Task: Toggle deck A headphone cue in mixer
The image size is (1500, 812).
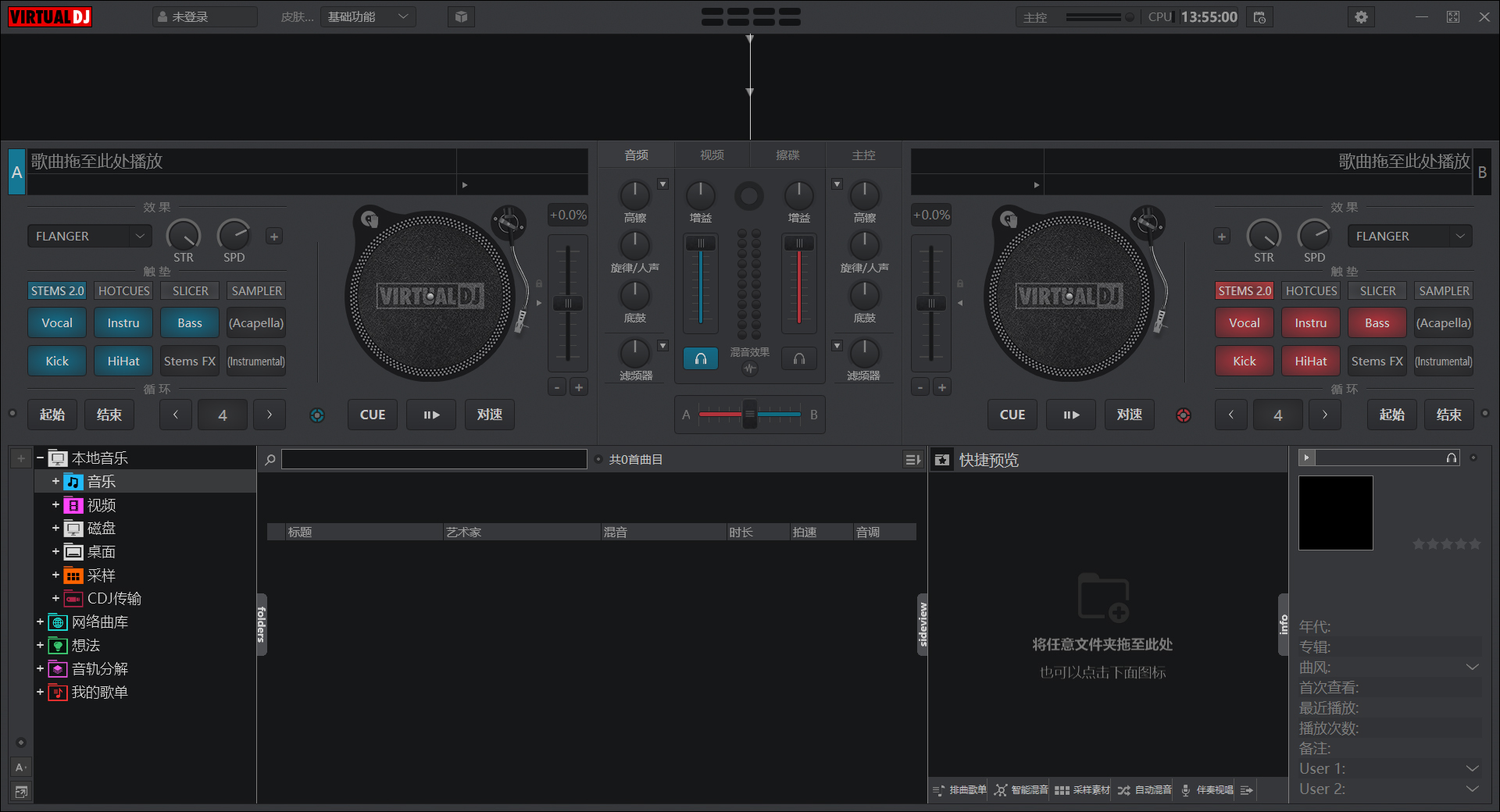Action: 701,358
